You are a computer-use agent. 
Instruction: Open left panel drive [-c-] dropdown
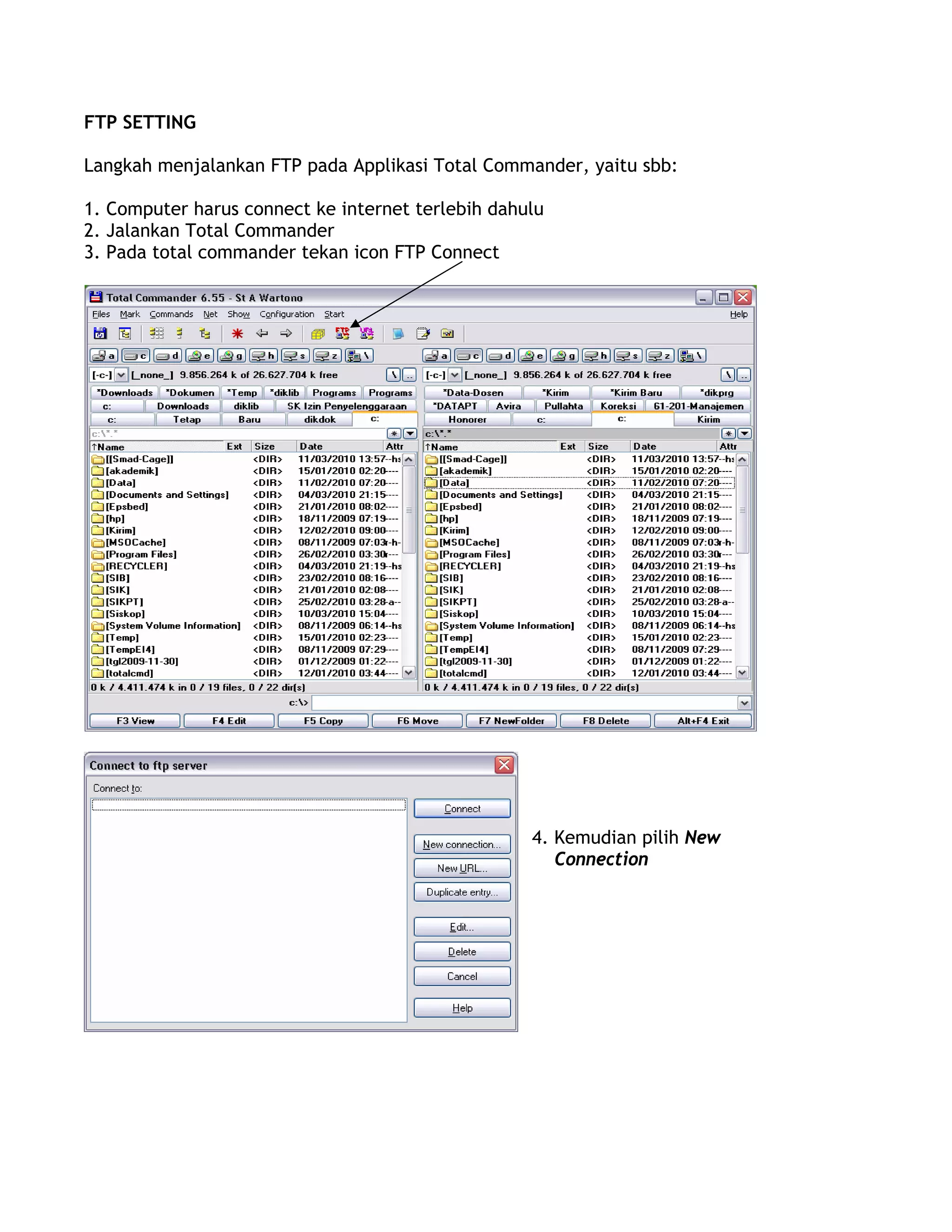[121, 375]
